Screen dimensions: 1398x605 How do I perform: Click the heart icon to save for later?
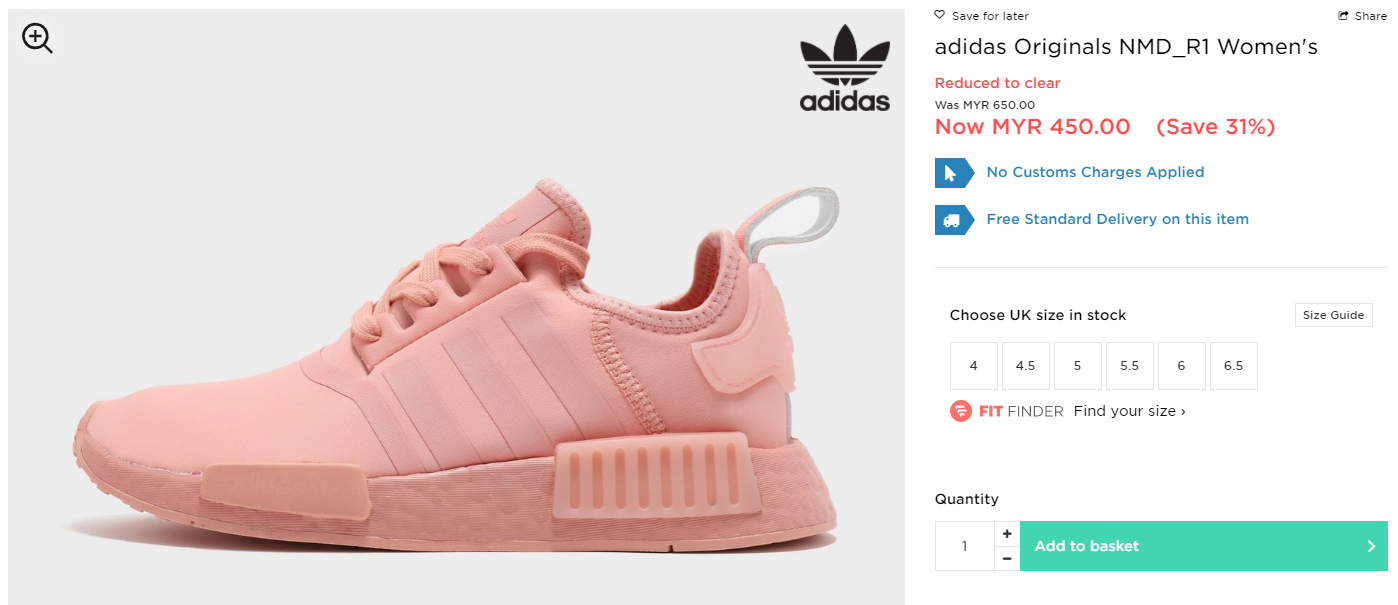[x=939, y=15]
